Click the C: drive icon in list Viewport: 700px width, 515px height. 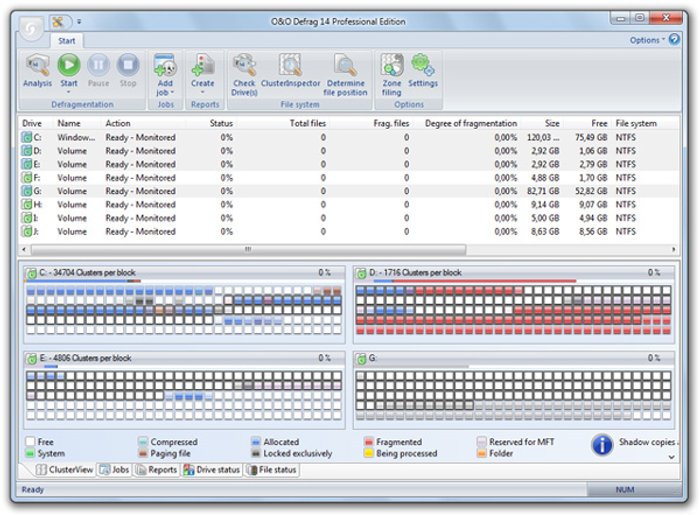pos(27,137)
